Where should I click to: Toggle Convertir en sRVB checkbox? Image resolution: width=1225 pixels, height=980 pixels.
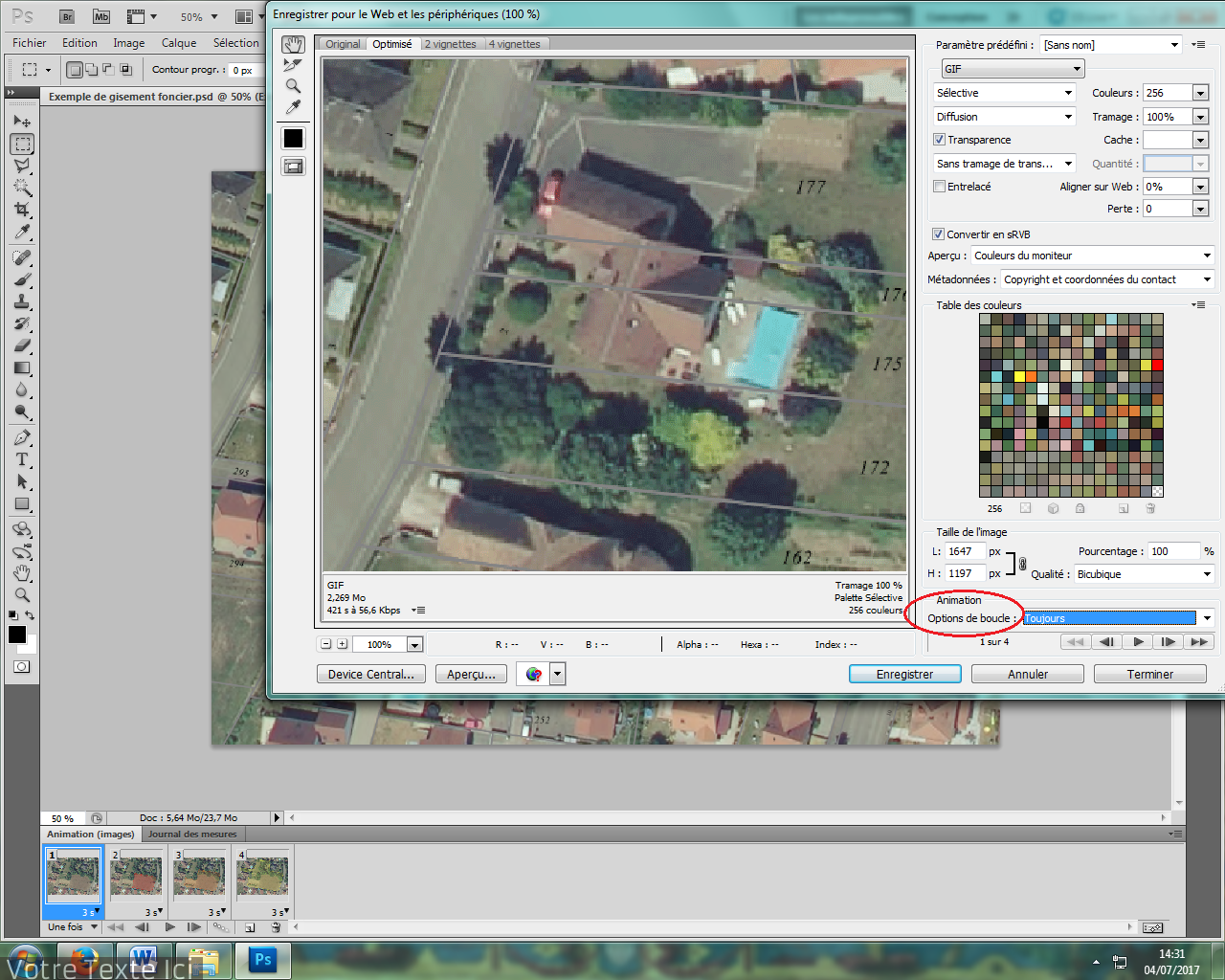click(938, 234)
